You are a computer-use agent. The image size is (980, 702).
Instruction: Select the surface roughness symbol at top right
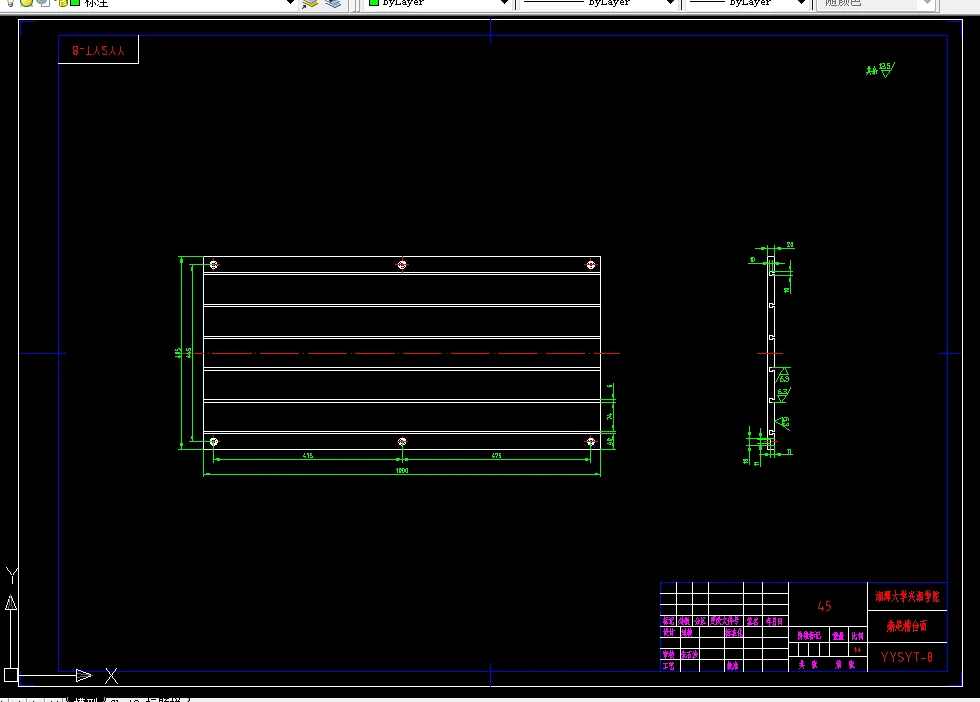pyautogui.click(x=881, y=69)
